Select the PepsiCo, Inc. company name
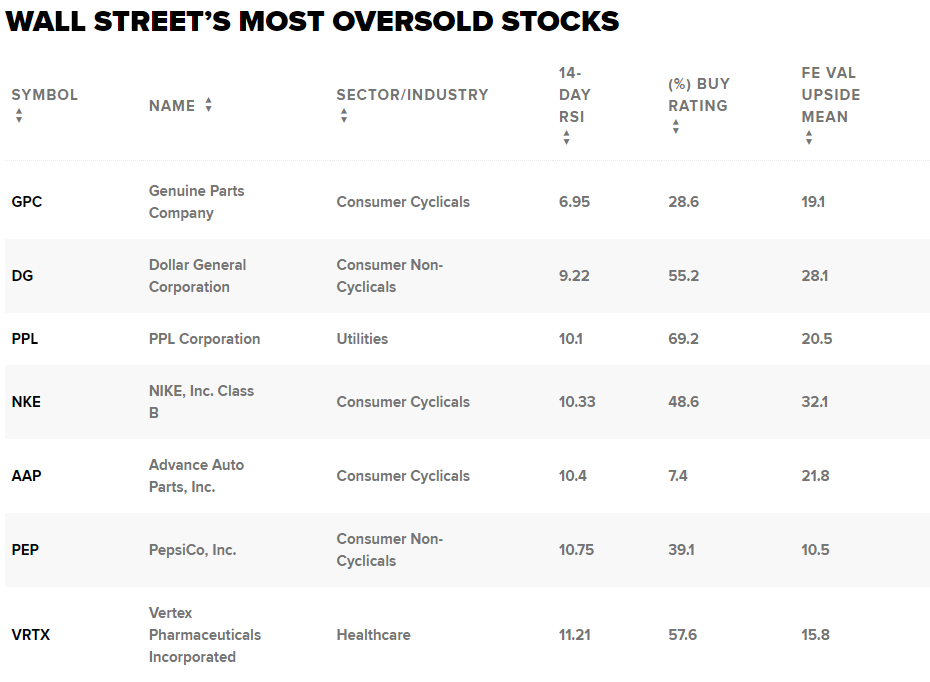Viewport: 930px width, 682px height. (x=192, y=550)
